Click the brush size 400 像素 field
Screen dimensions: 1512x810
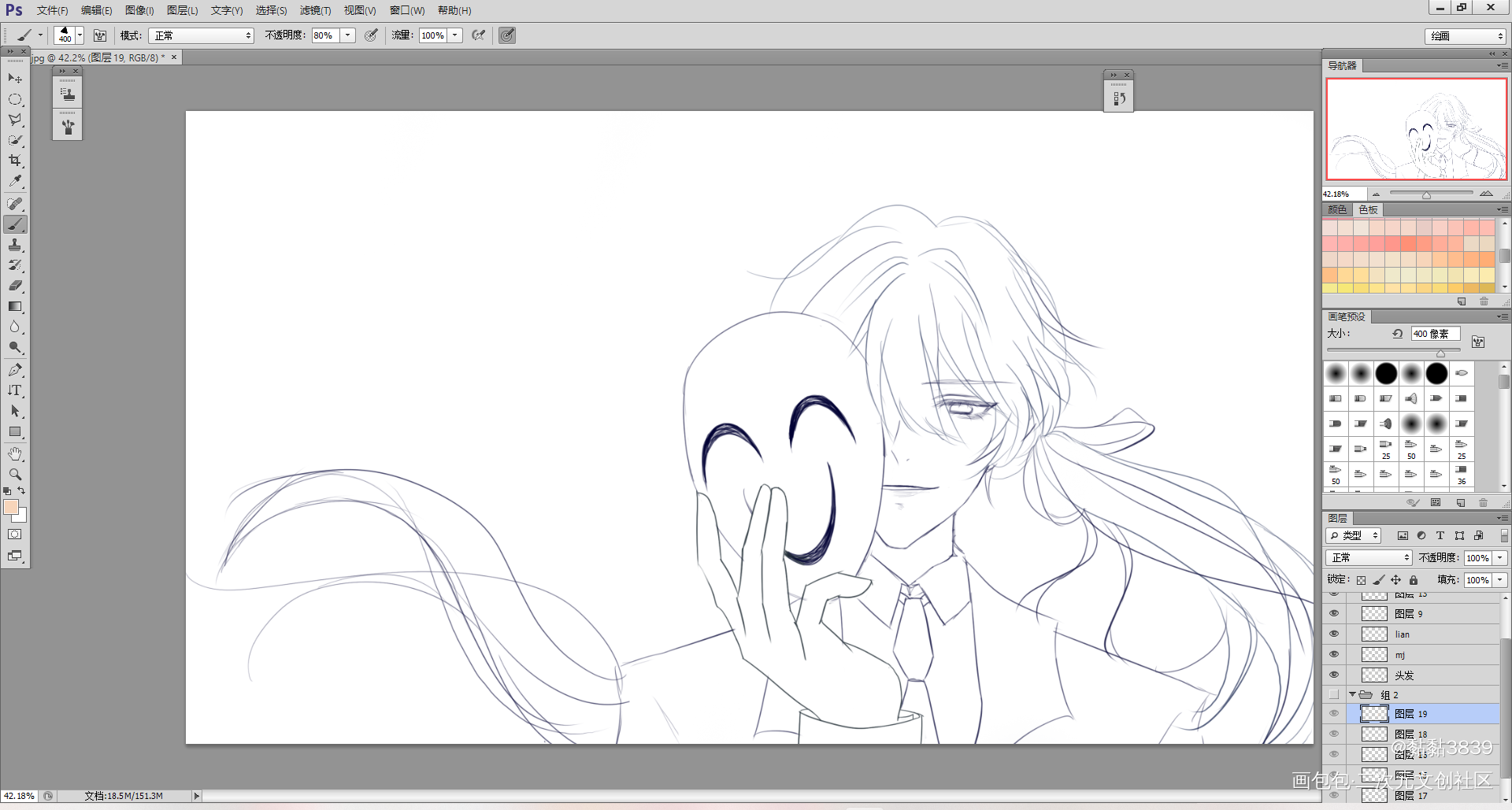(x=1436, y=334)
